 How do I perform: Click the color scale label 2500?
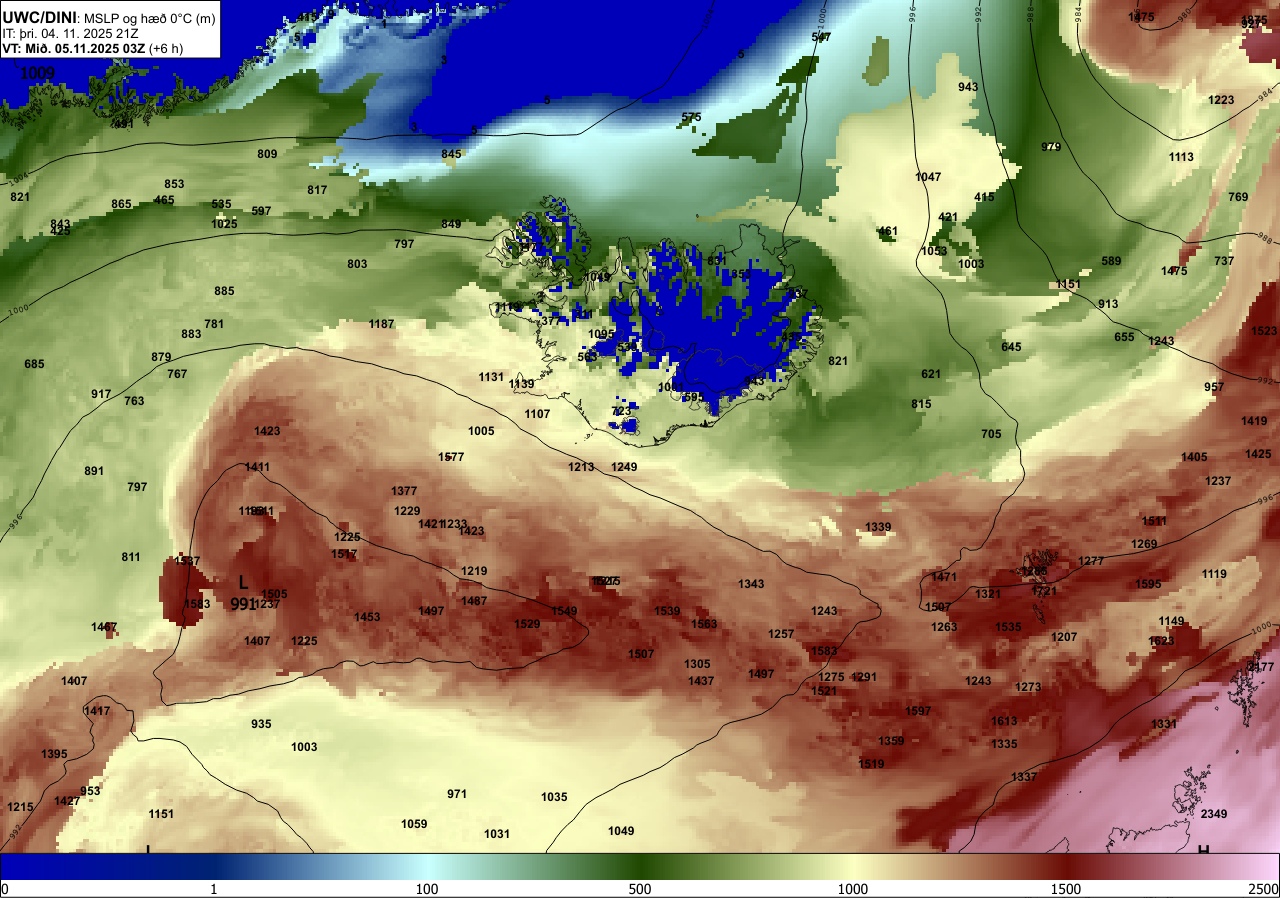coord(1264,889)
